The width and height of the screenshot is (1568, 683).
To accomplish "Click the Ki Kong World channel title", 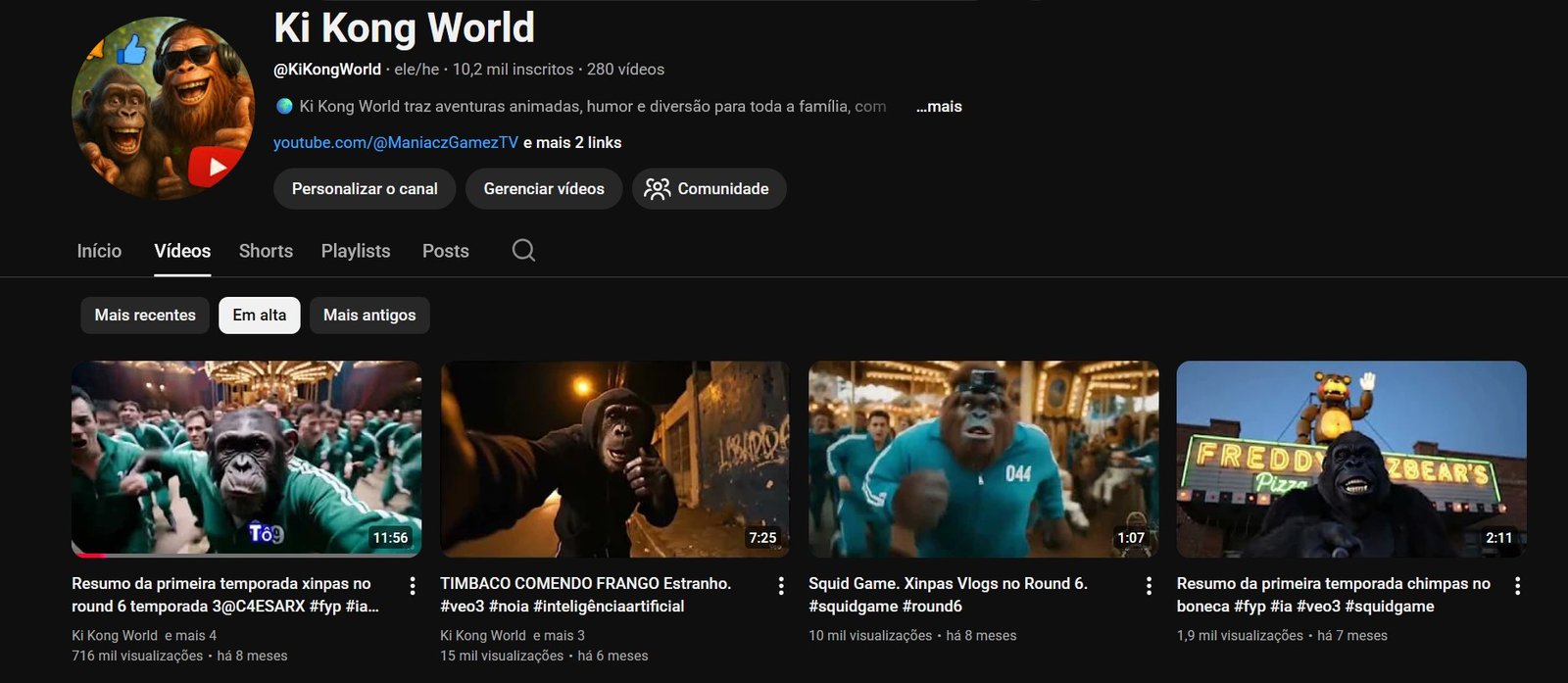I will [x=404, y=27].
